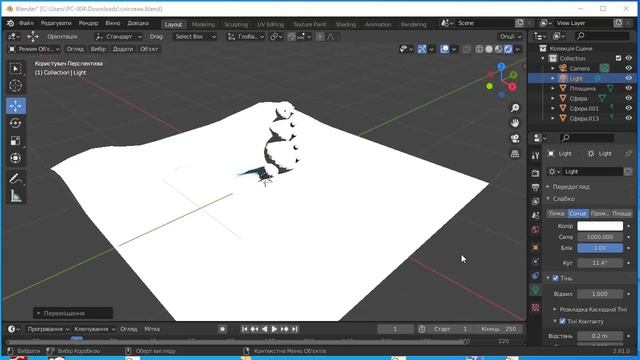
Task: Click the Blender logo menu icon
Action: [x=10, y=23]
